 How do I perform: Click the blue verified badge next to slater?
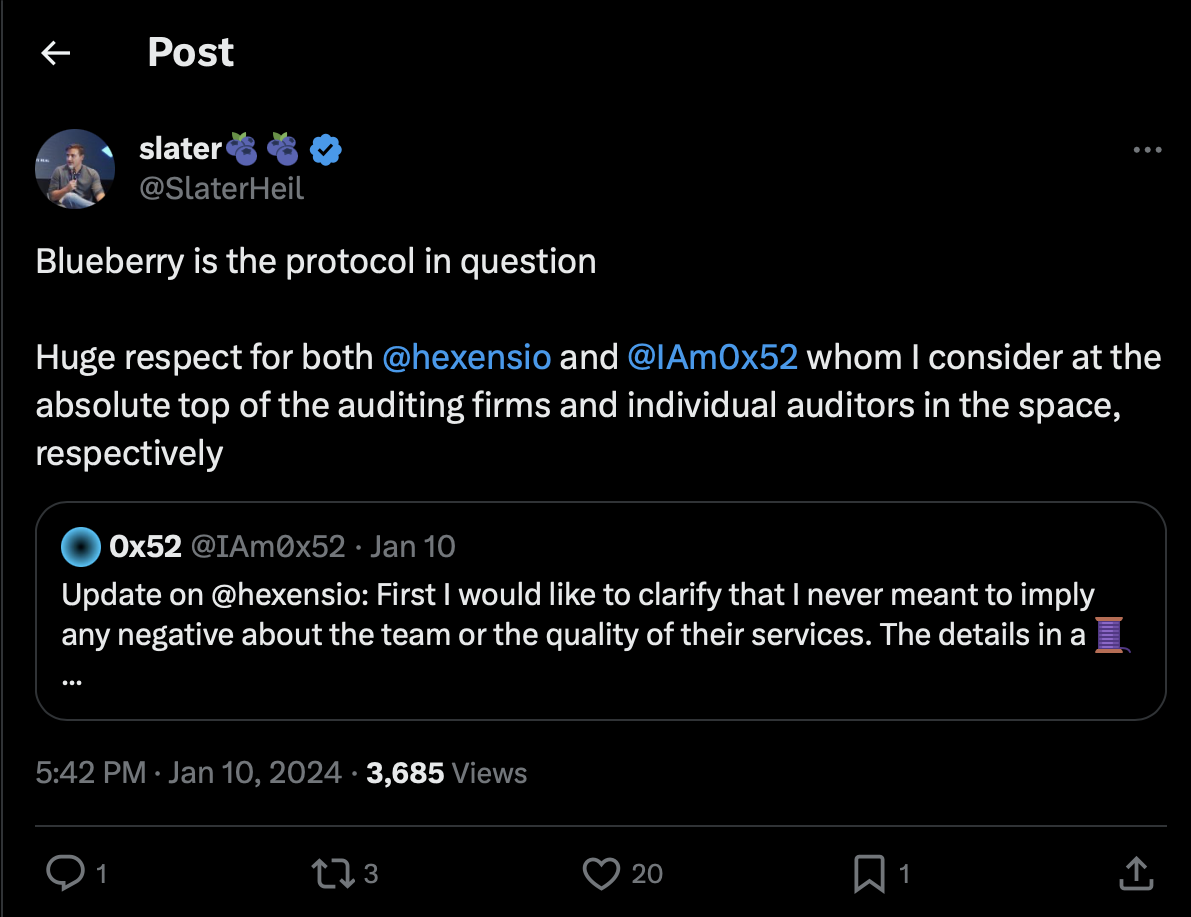click(326, 149)
